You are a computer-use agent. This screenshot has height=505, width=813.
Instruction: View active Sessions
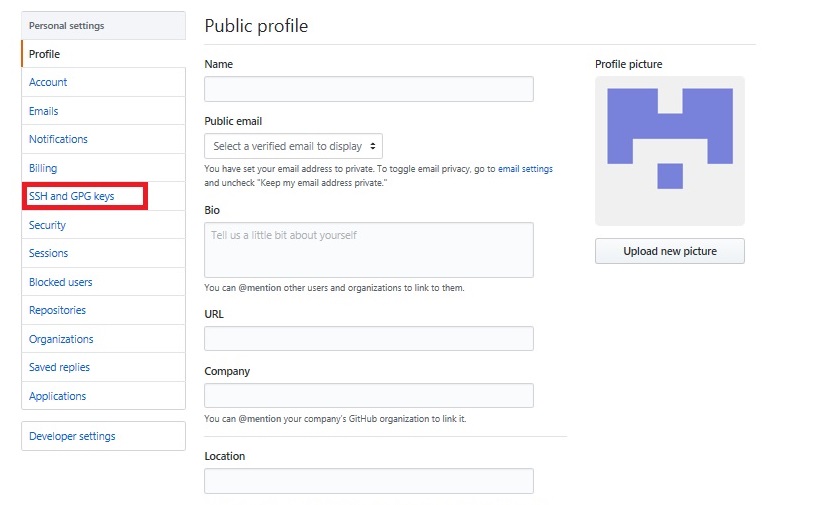[x=48, y=253]
